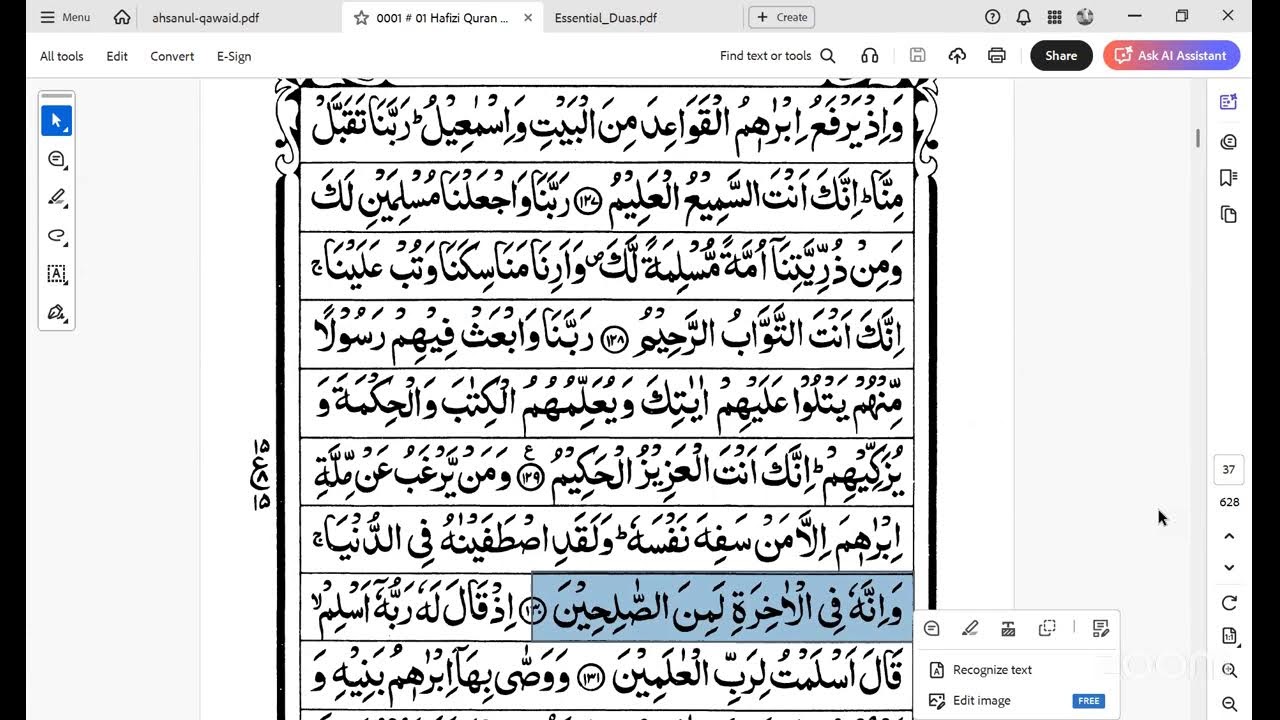Open the user profile avatar
The width and height of the screenshot is (1280, 720).
(1085, 17)
